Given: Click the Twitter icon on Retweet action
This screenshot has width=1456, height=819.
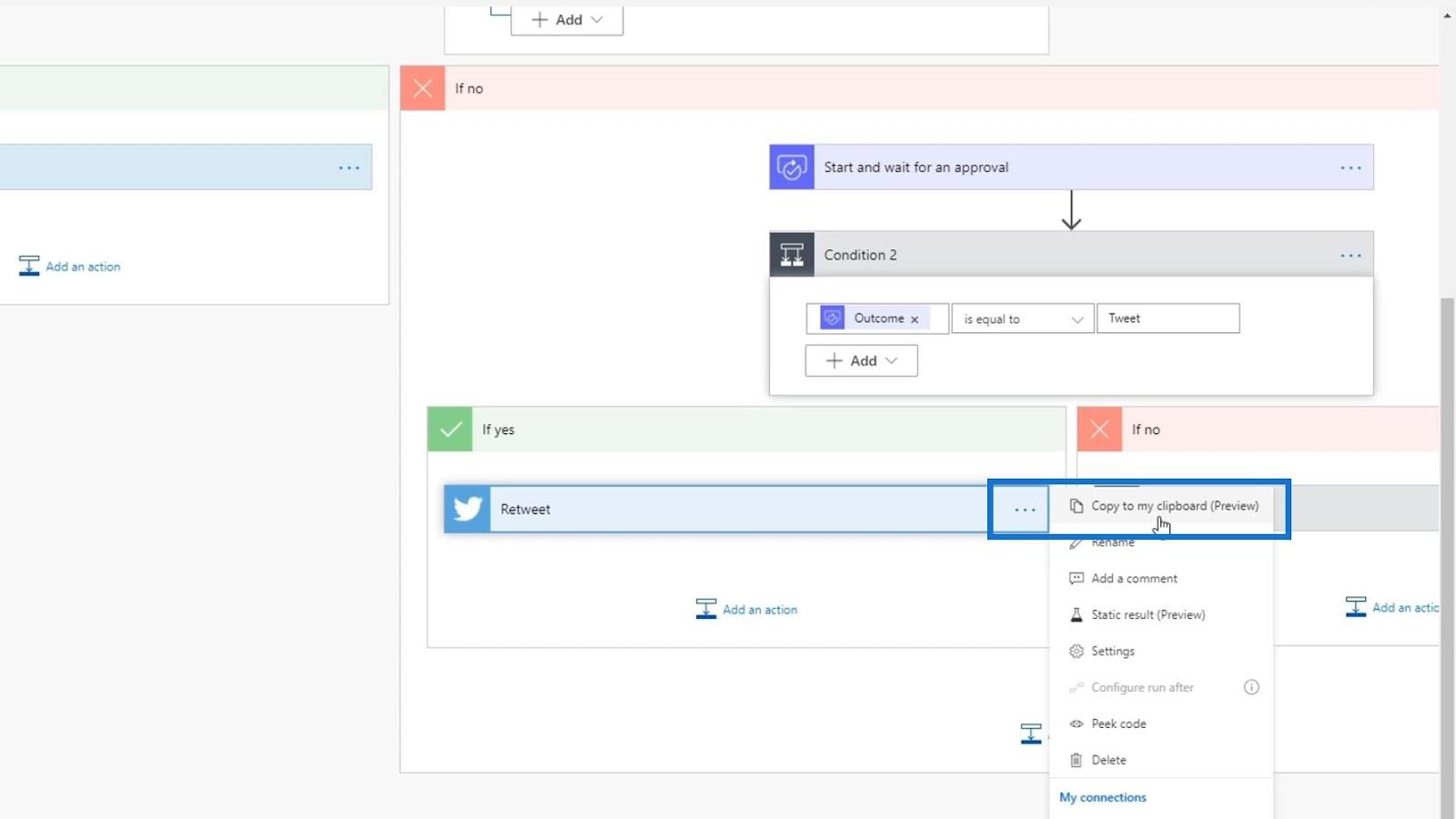Looking at the screenshot, I should click(468, 509).
